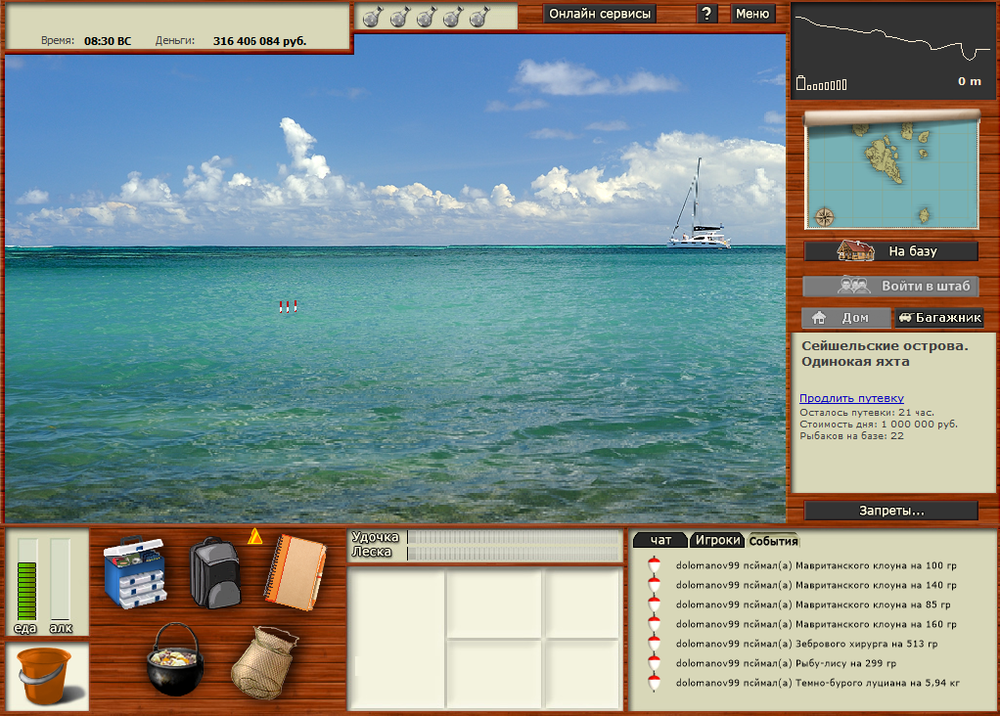Click the third medal icon

click(426, 17)
